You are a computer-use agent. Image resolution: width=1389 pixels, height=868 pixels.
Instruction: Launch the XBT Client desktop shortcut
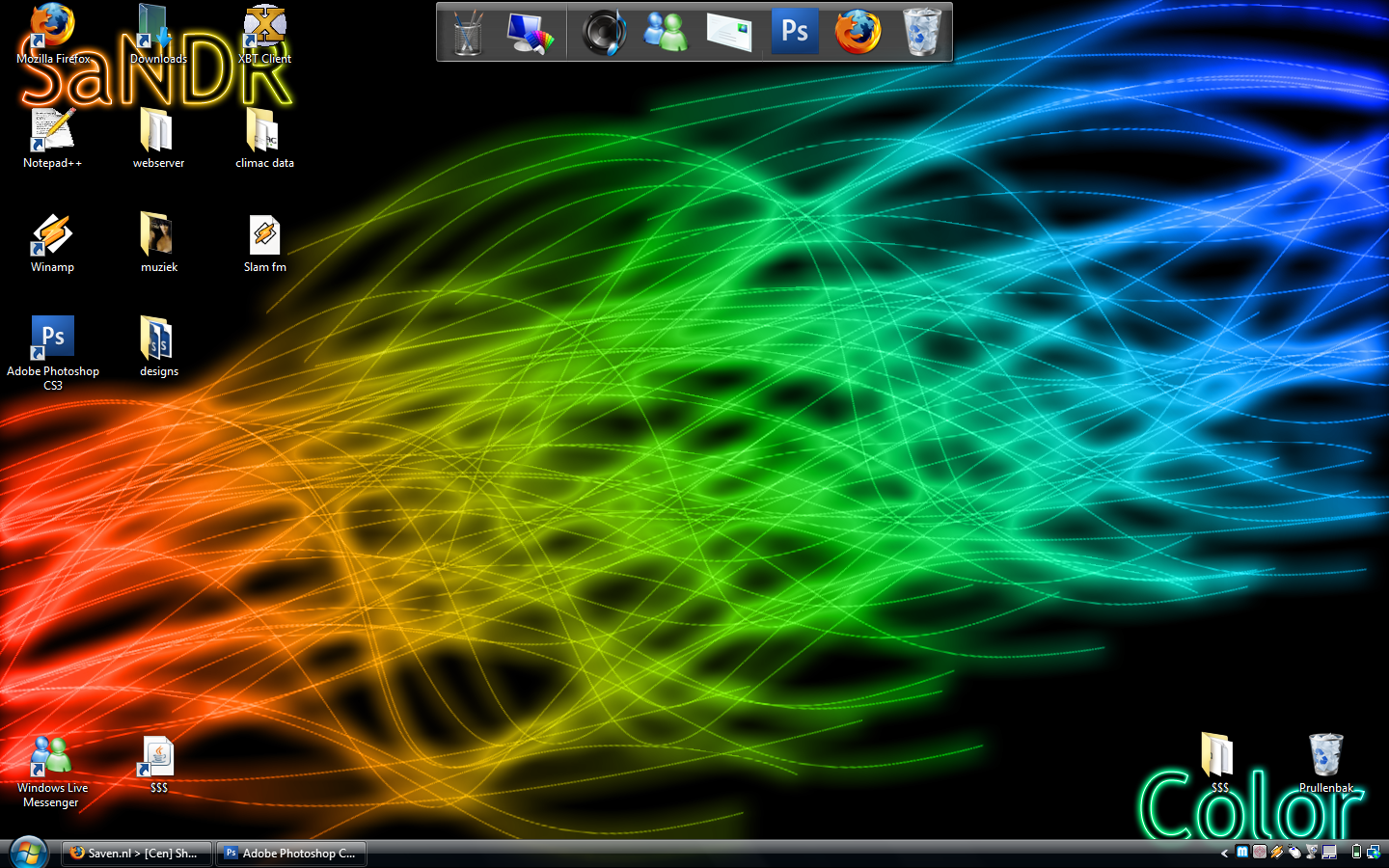[264, 33]
